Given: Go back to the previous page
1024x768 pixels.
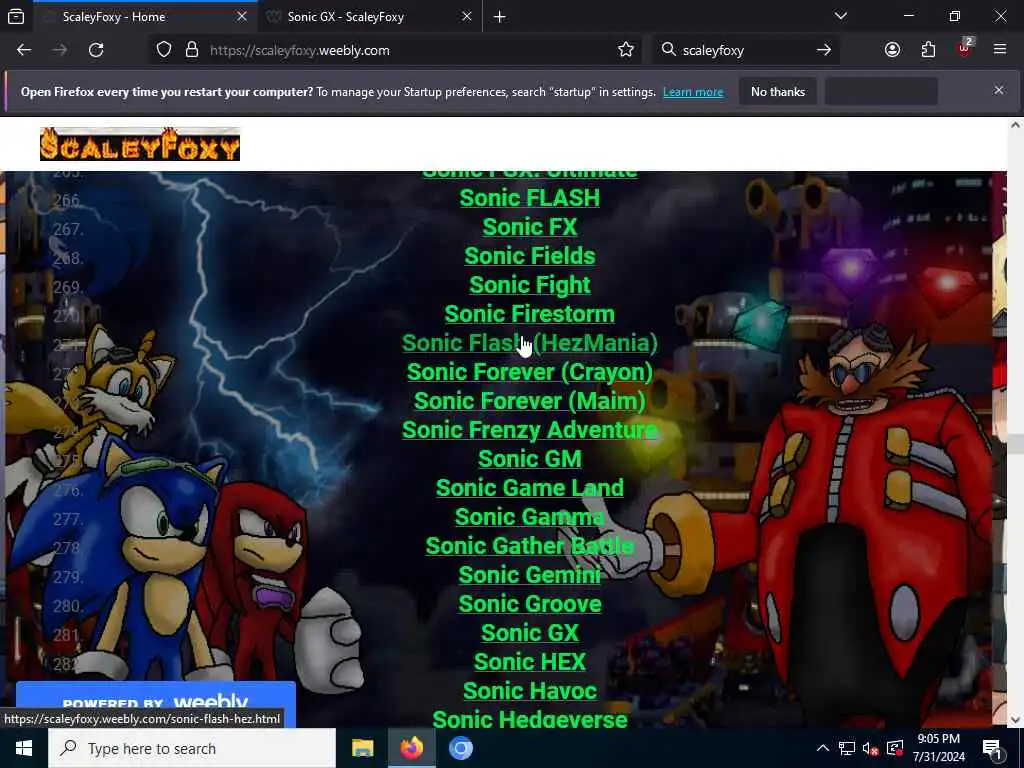Looking at the screenshot, I should [24, 50].
